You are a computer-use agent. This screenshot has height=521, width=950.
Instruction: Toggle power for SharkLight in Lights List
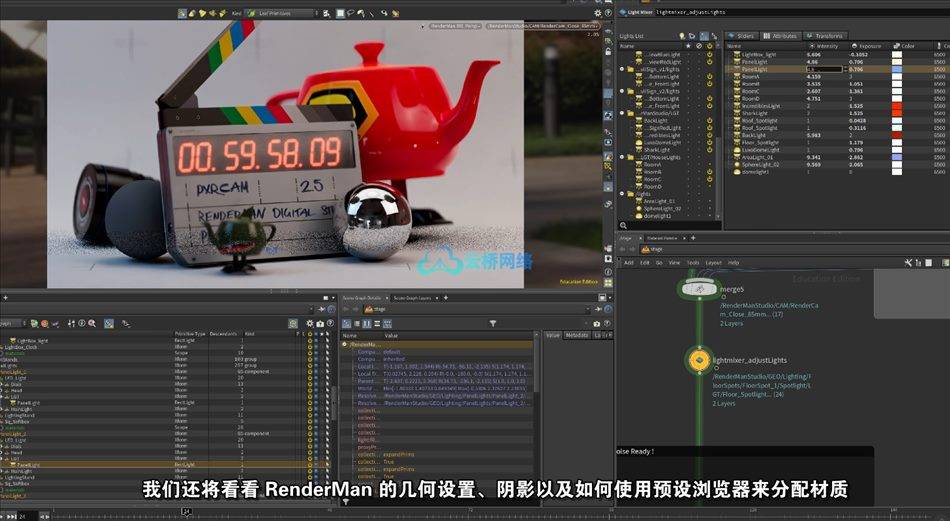(x=709, y=150)
